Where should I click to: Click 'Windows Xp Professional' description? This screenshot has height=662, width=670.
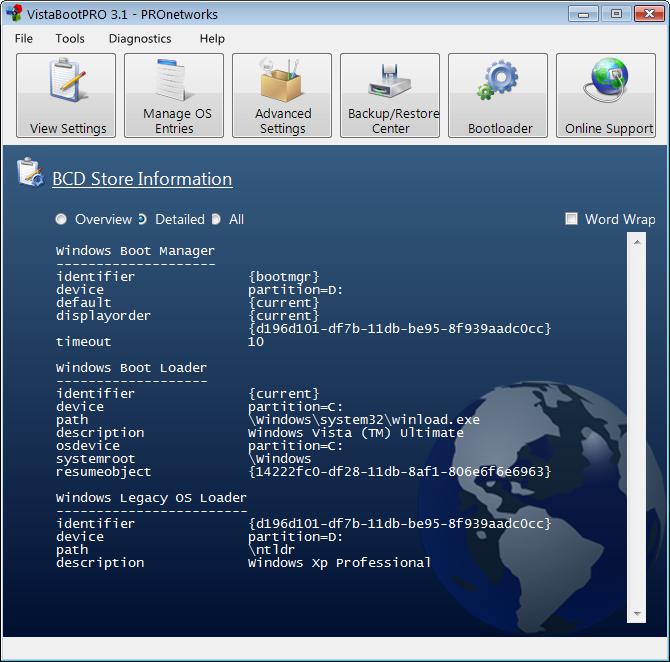click(339, 563)
